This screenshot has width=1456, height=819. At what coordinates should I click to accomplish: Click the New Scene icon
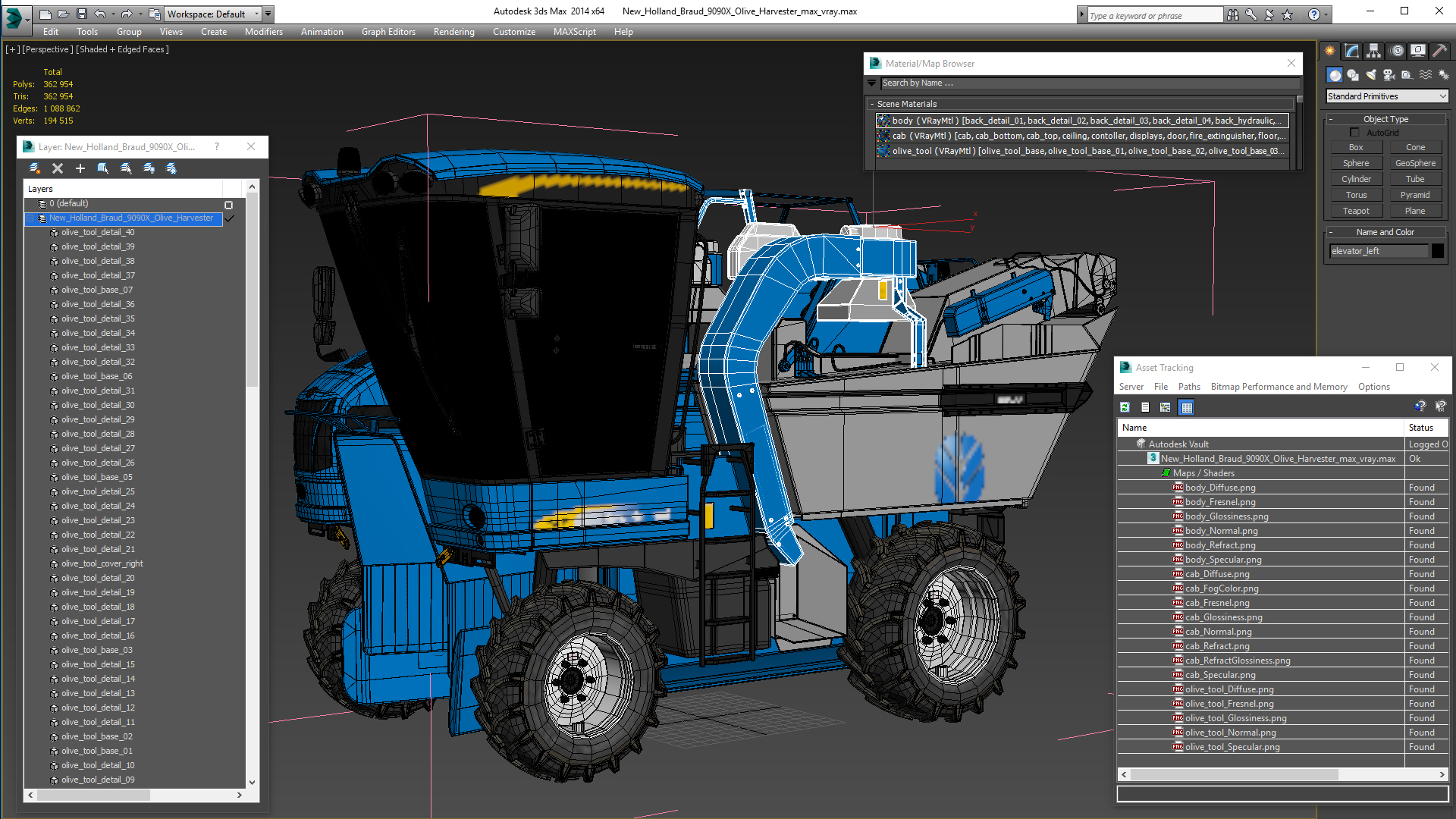click(45, 14)
